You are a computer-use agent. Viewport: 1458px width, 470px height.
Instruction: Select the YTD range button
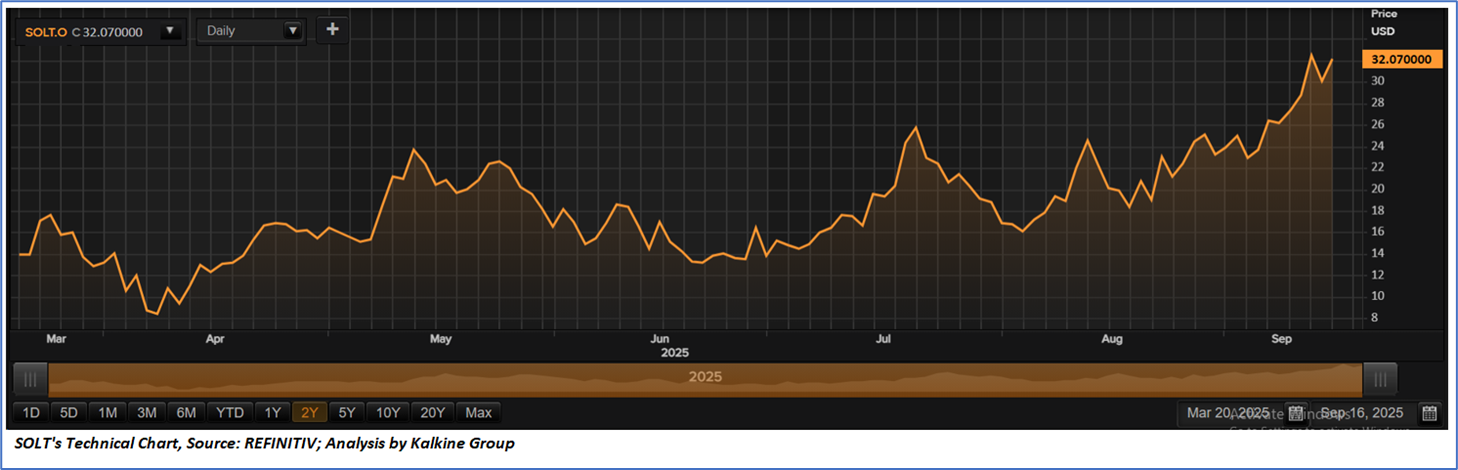pos(230,412)
